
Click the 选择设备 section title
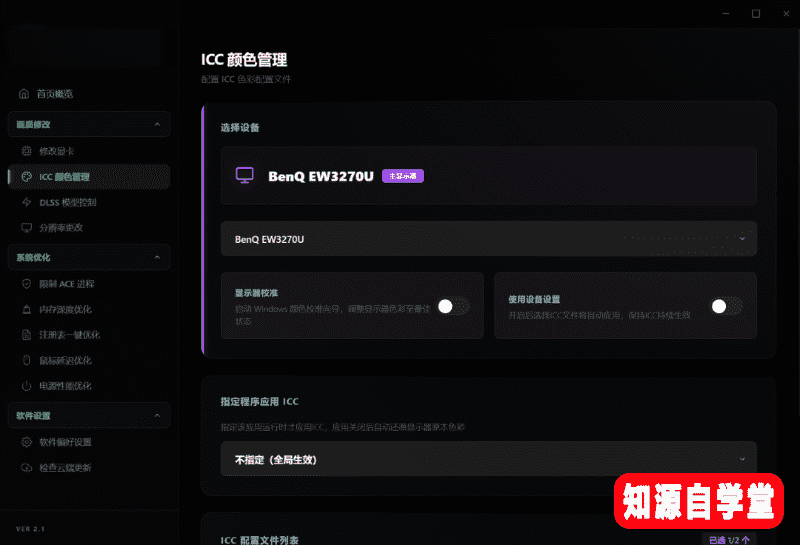(240, 128)
